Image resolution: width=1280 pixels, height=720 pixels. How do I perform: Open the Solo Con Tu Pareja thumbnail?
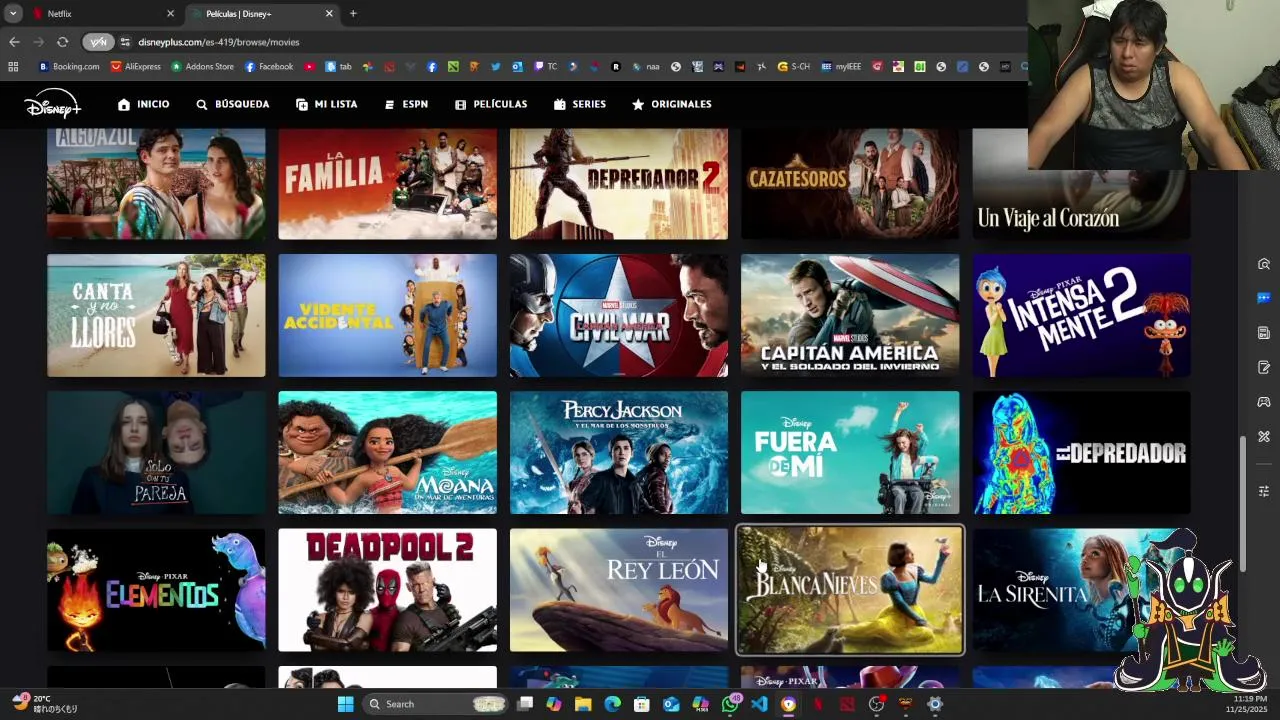click(156, 452)
